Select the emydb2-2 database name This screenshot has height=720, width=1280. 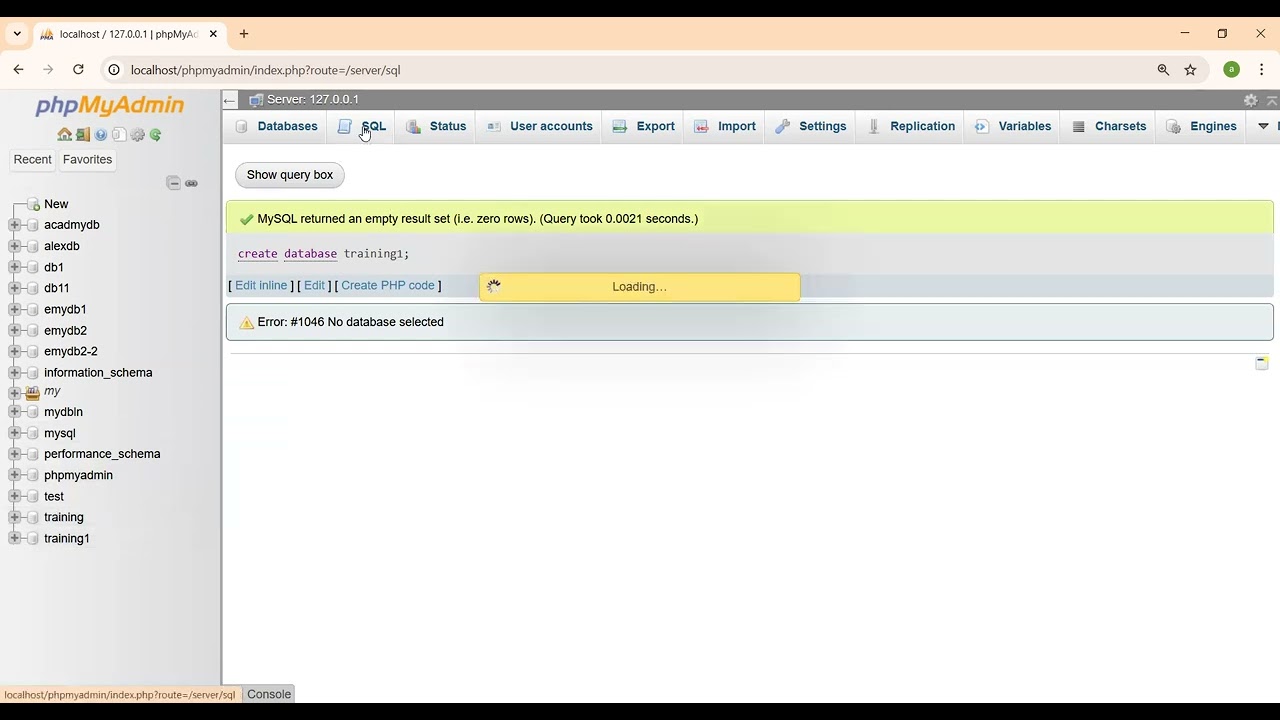[71, 351]
